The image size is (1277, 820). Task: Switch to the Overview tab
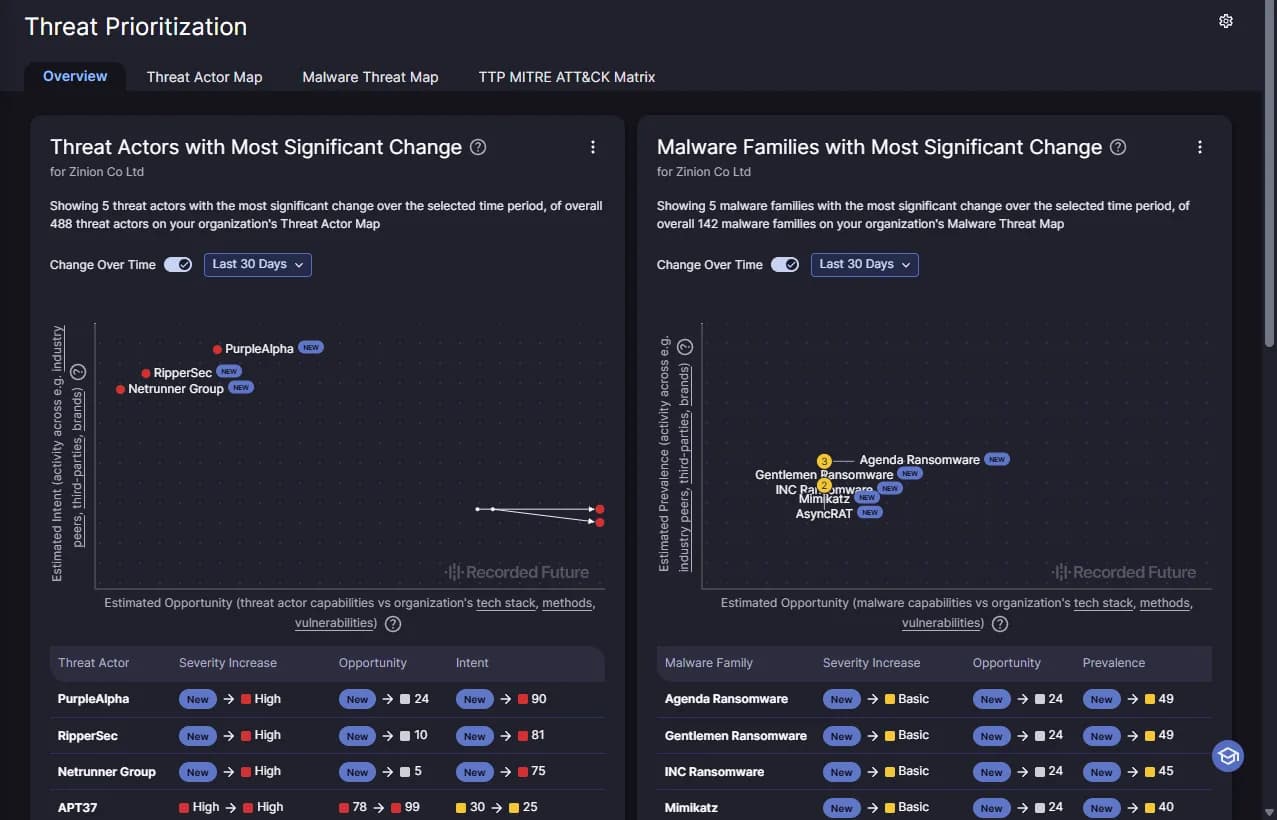pyautogui.click(x=75, y=76)
